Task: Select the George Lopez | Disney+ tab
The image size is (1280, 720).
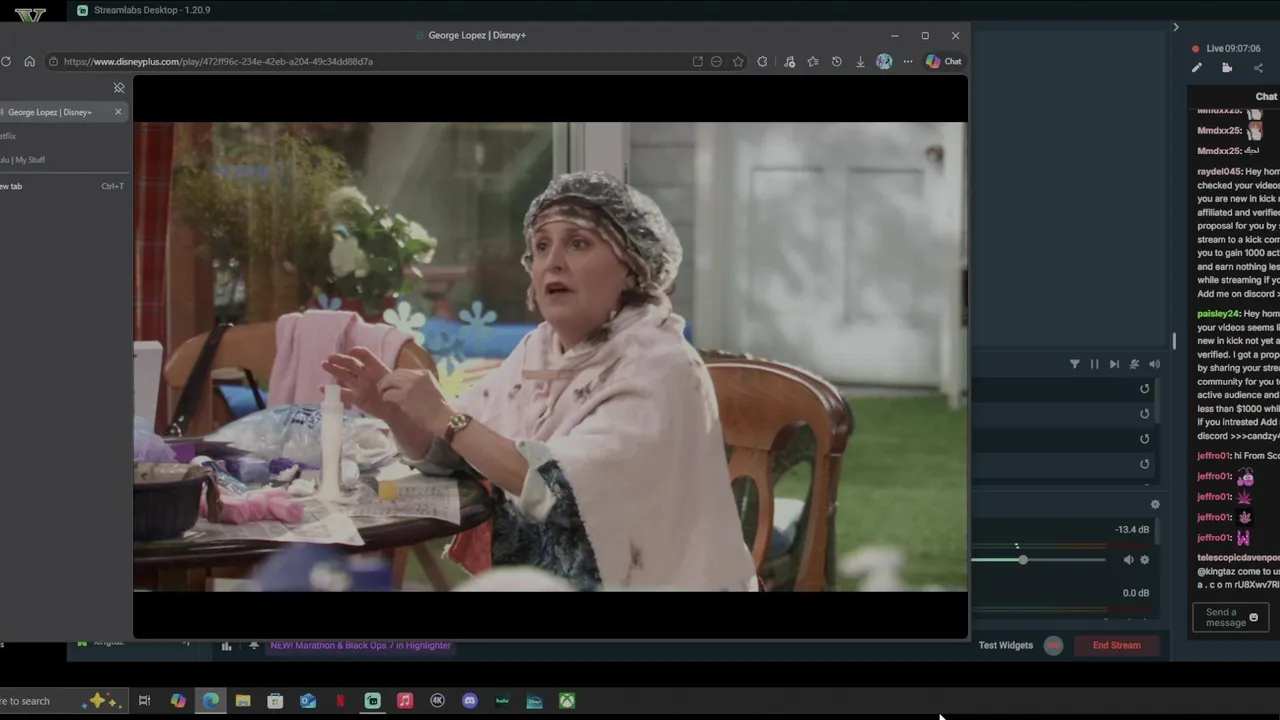Action: click(x=62, y=112)
